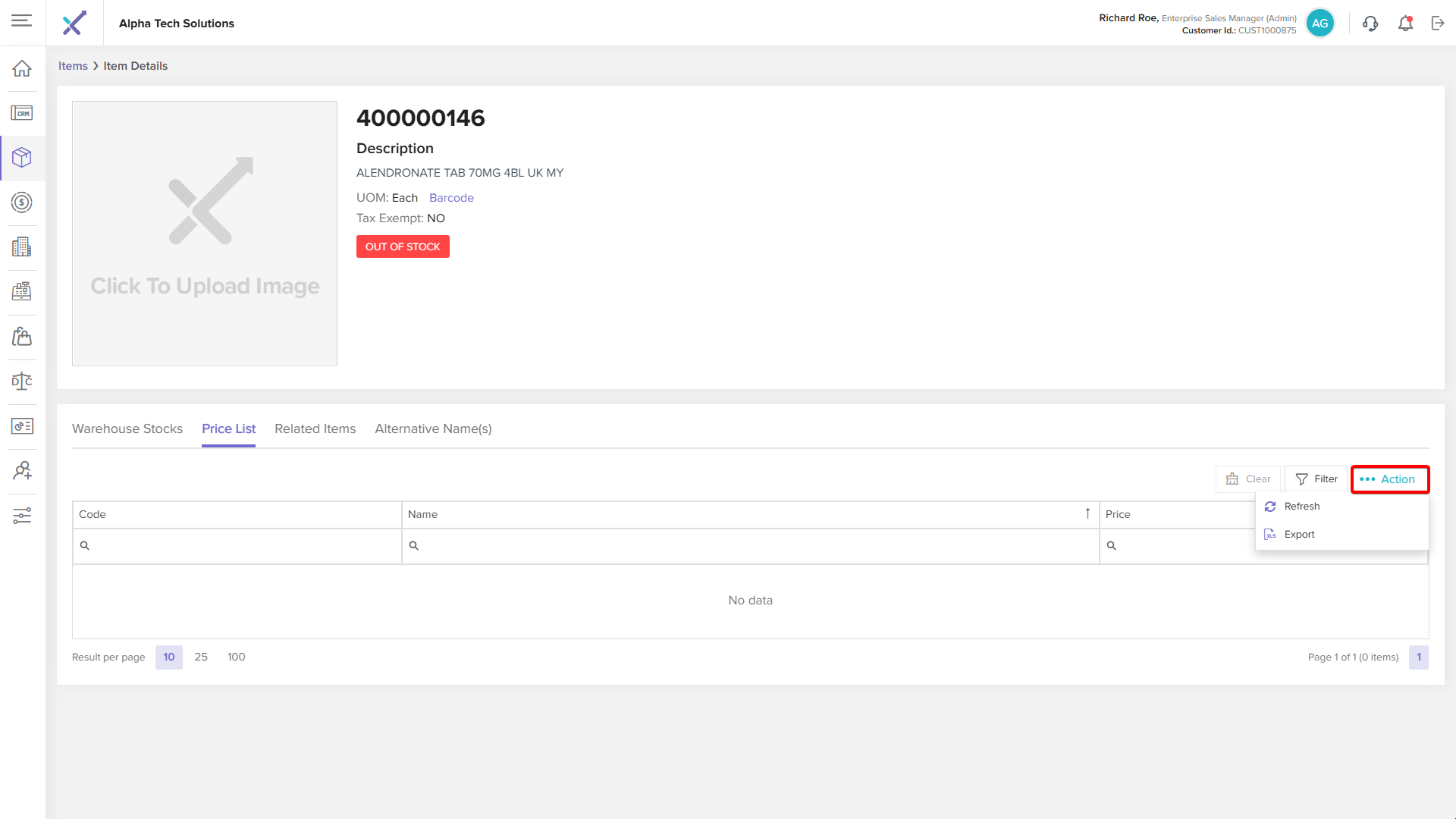Open the dollar coin sidebar icon
This screenshot has width=1456, height=819.
click(22, 202)
